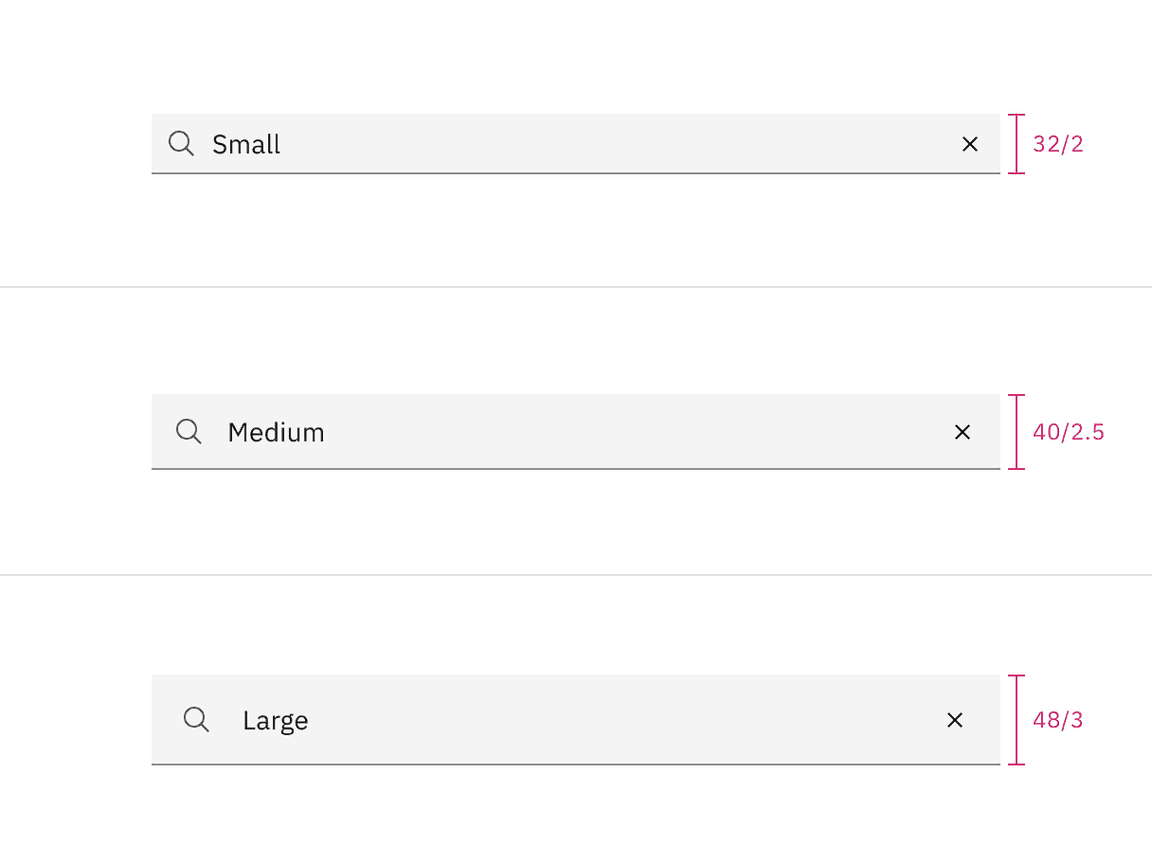
Task: Remove the Large search term using clear button
Action: coord(955,720)
